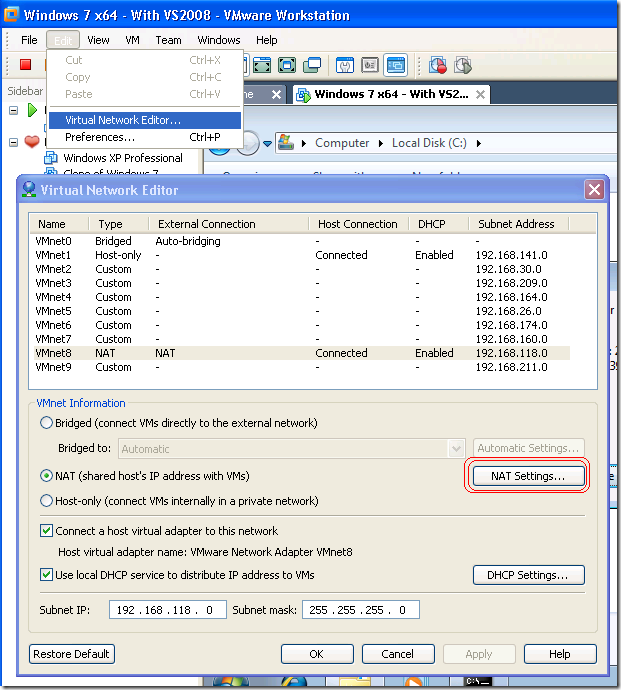Select the NAT (shared host's IP address) radio button
This screenshot has height=690, width=621.
[x=46, y=476]
